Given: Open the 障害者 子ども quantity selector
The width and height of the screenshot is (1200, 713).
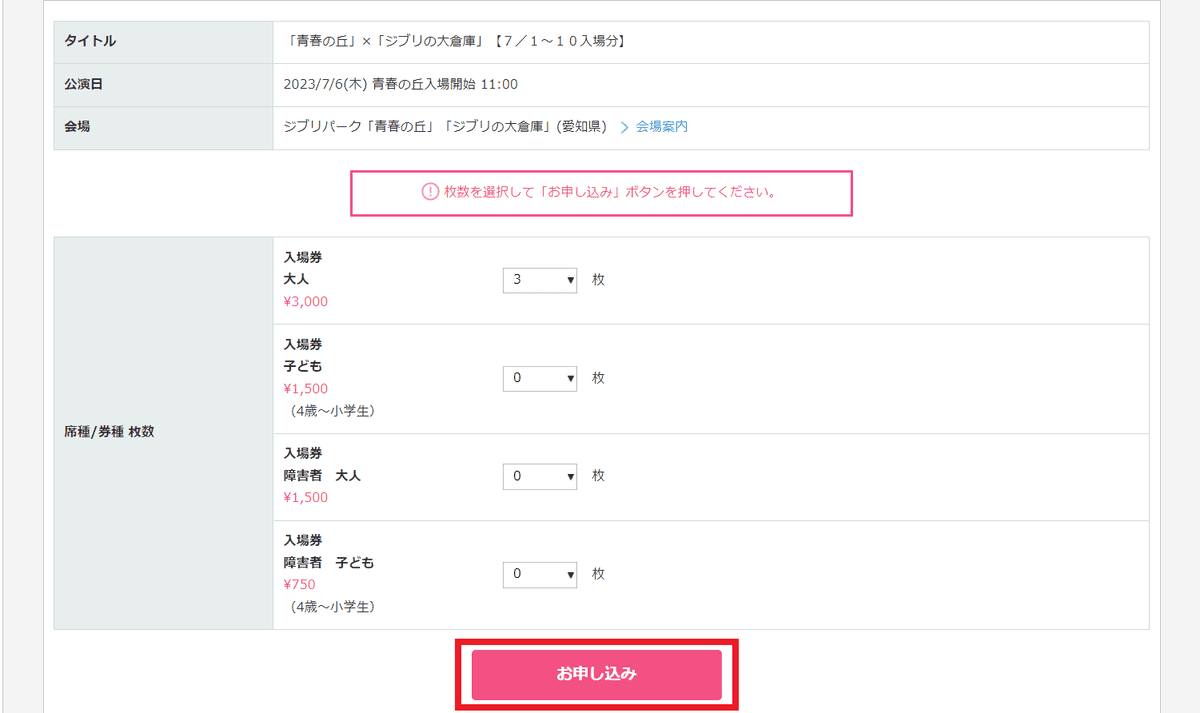Looking at the screenshot, I should (x=539, y=574).
